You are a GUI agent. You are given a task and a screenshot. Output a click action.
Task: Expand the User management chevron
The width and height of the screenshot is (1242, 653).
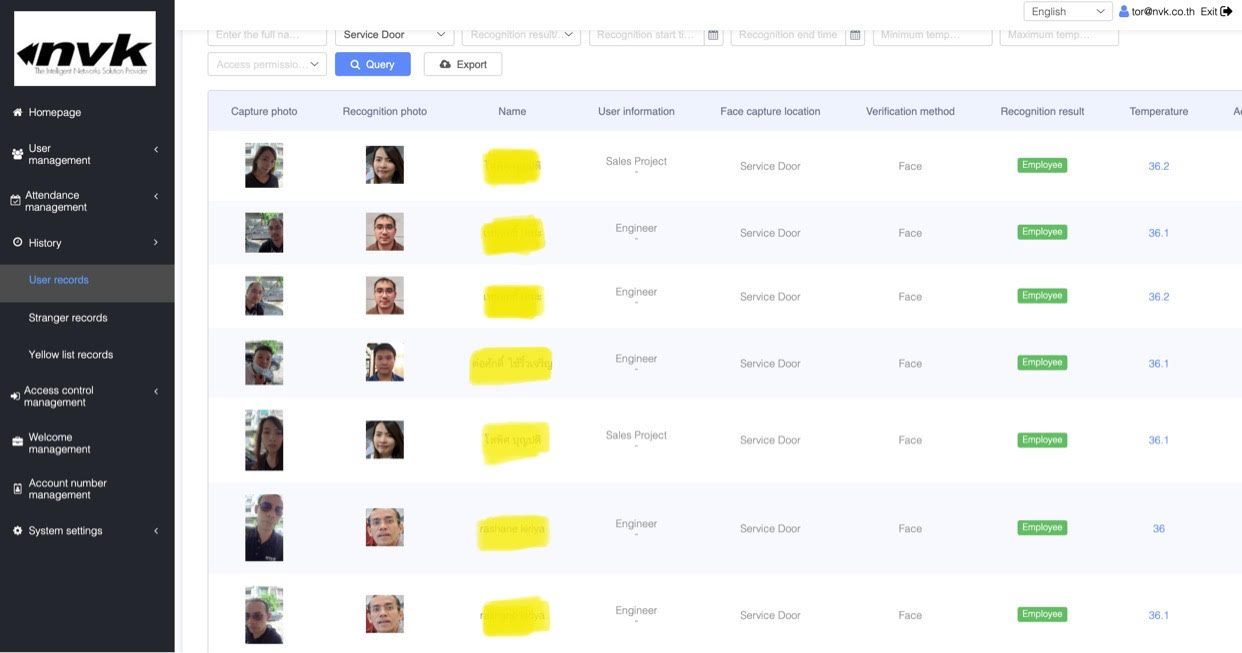click(x=156, y=150)
